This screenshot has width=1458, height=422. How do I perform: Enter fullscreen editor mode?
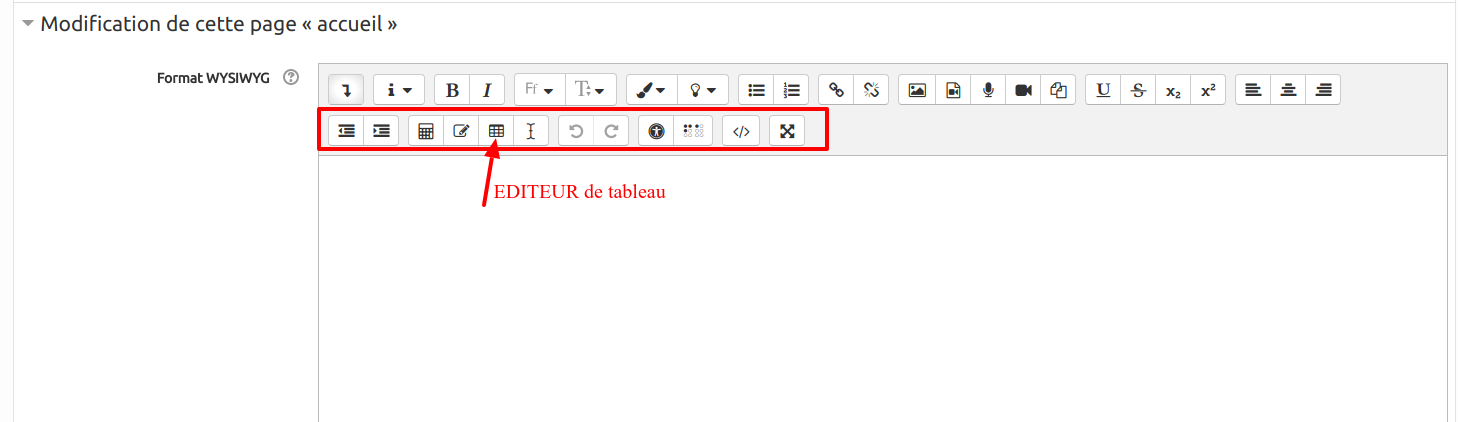point(787,131)
